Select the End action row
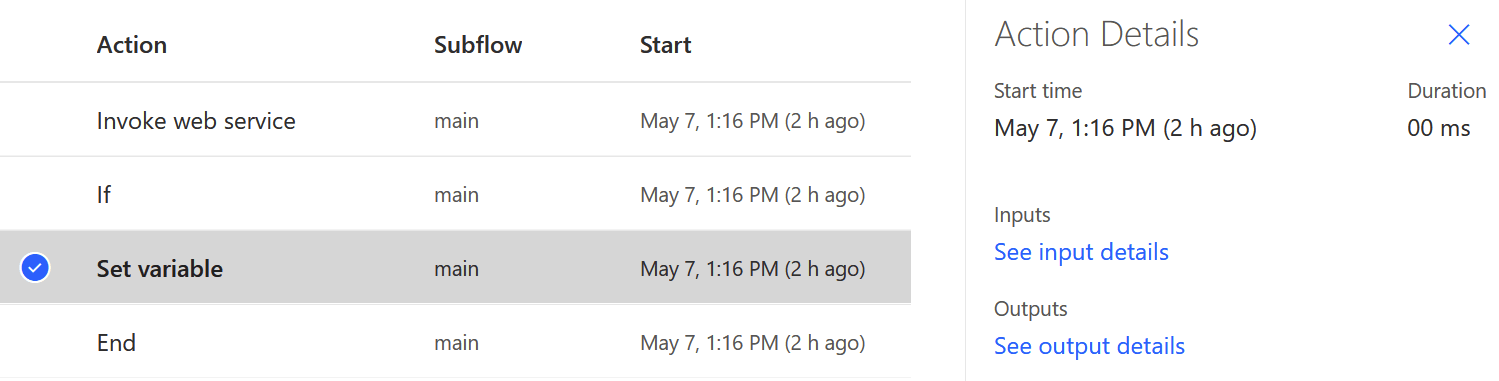 coord(455,343)
